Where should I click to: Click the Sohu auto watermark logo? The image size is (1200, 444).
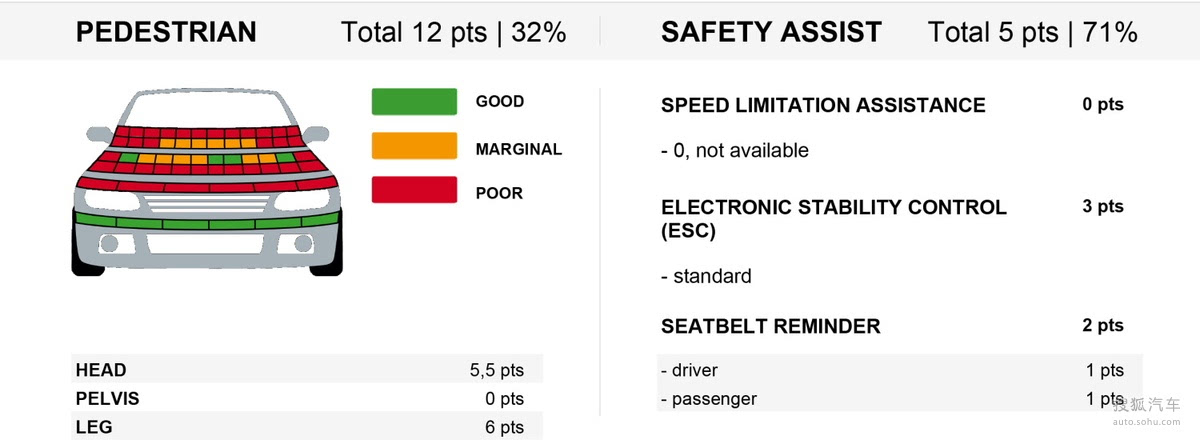point(1150,408)
